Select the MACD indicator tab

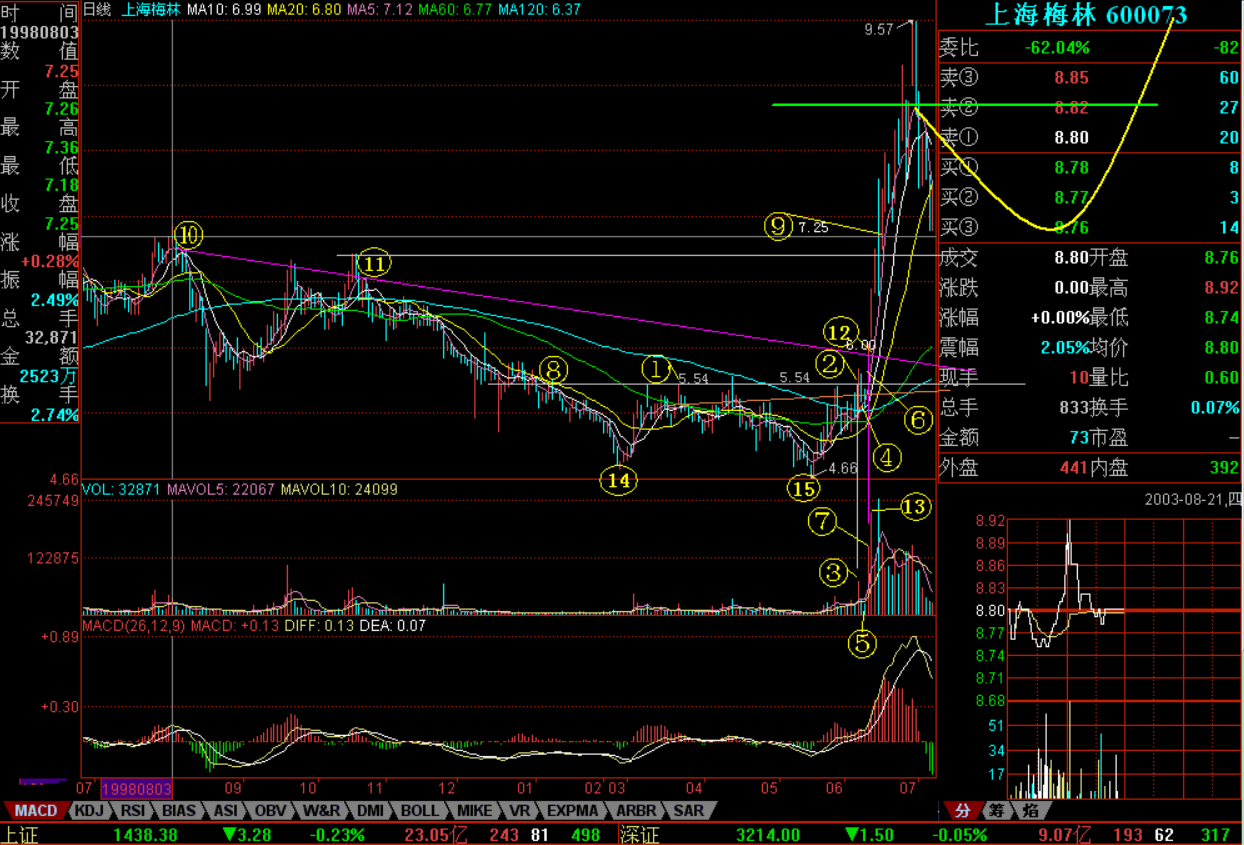[x=35, y=810]
